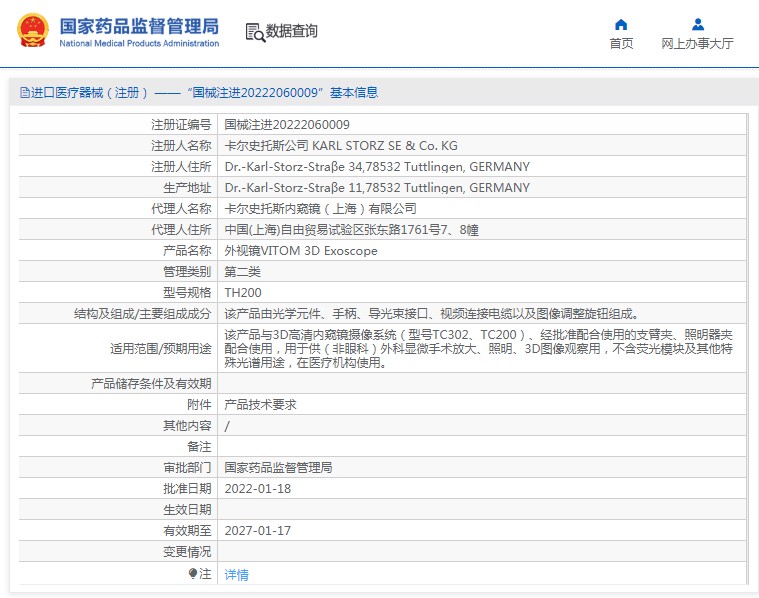Click the 注册人名称 label

[181, 146]
